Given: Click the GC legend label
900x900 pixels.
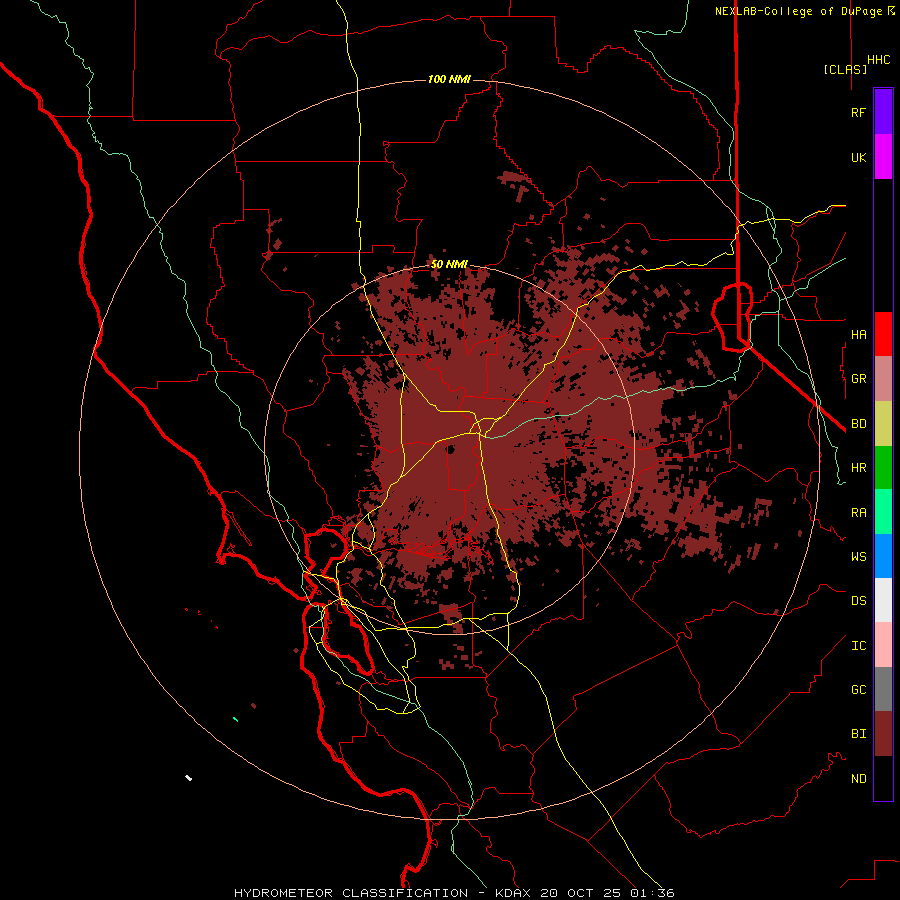Looking at the screenshot, I should click(858, 690).
